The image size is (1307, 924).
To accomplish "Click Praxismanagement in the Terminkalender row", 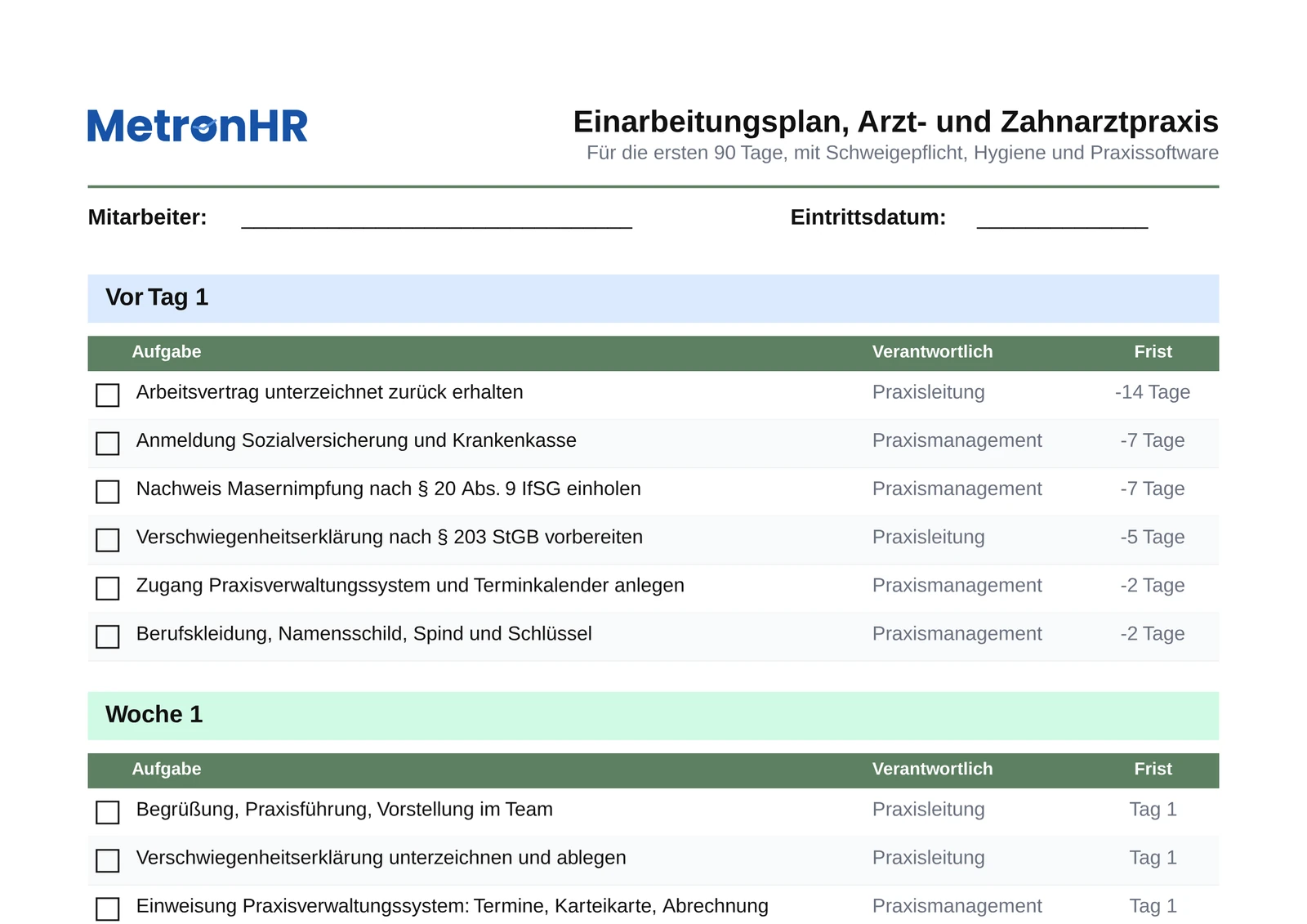I will click(957, 586).
